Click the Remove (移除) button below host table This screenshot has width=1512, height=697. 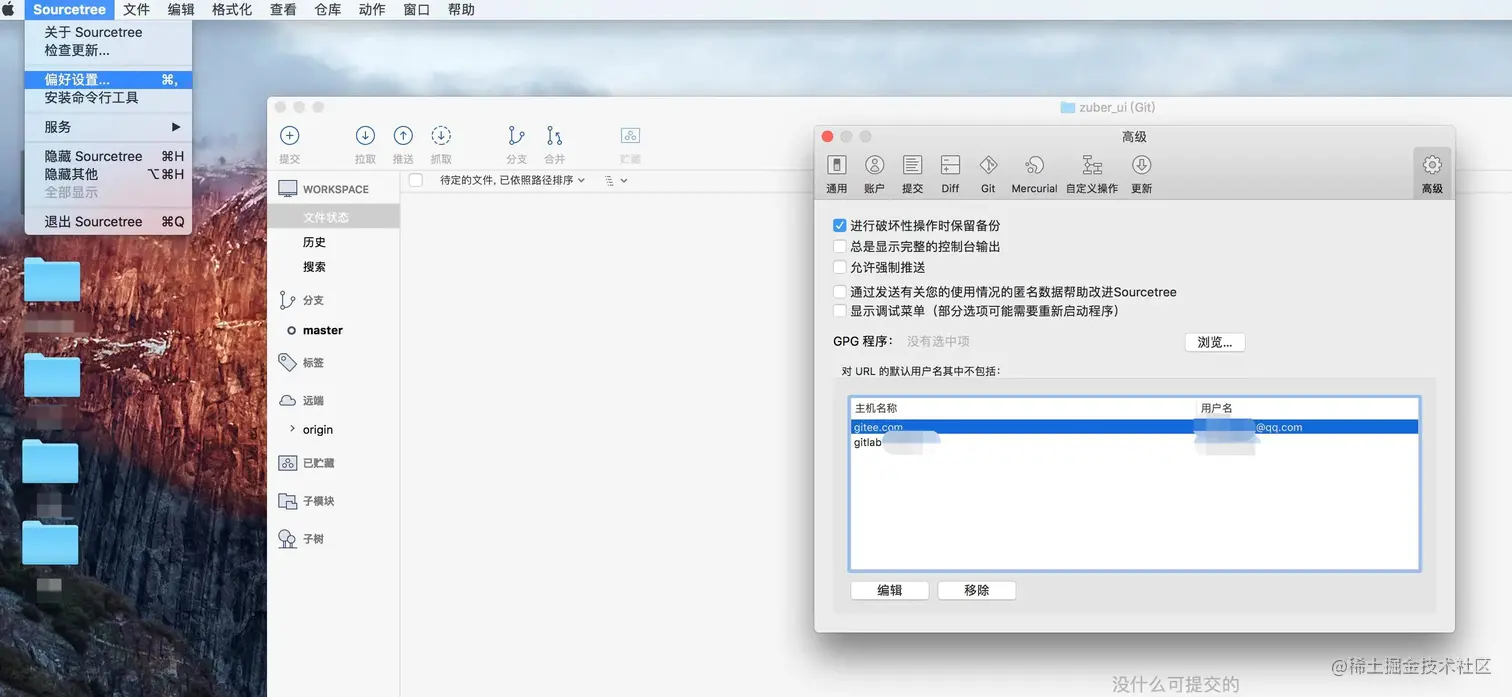click(x=977, y=590)
